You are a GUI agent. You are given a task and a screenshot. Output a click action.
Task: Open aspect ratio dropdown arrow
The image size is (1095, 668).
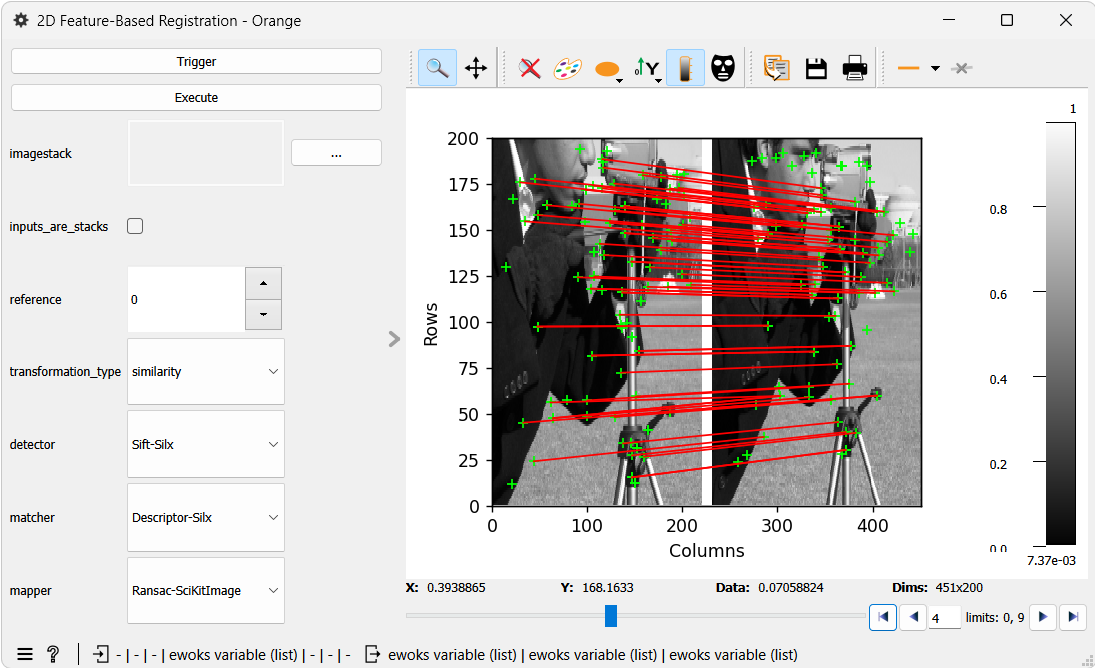pyautogui.click(x=619, y=81)
